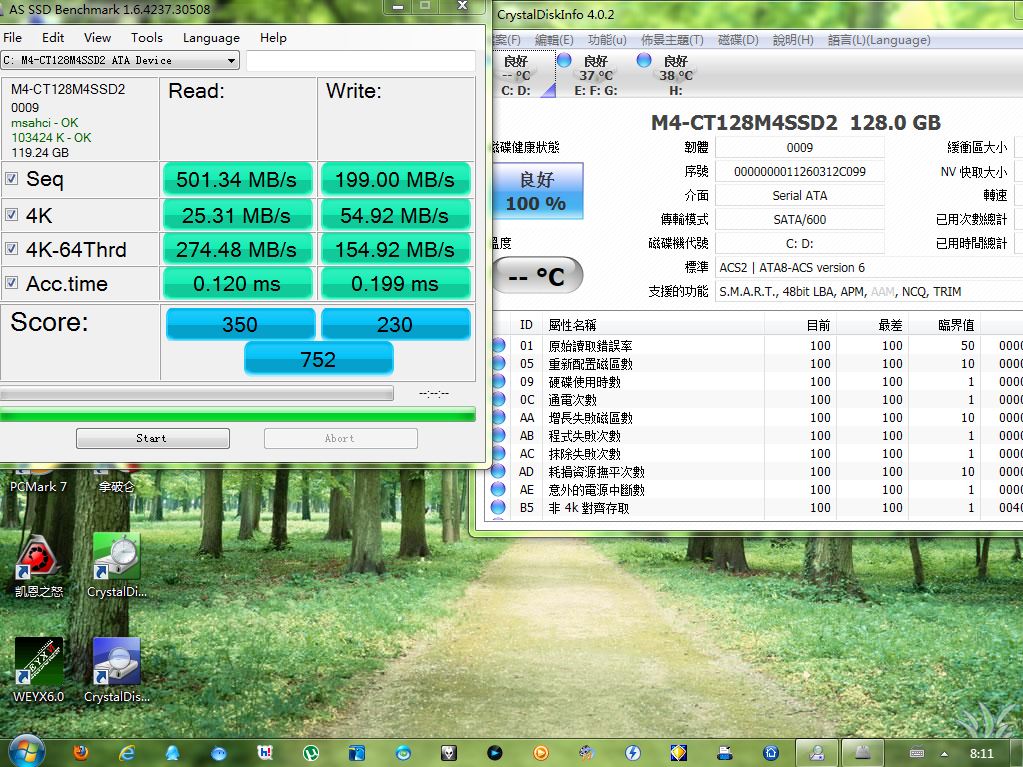
Task: Open the Tools menu in AS SSD
Action: (x=147, y=37)
